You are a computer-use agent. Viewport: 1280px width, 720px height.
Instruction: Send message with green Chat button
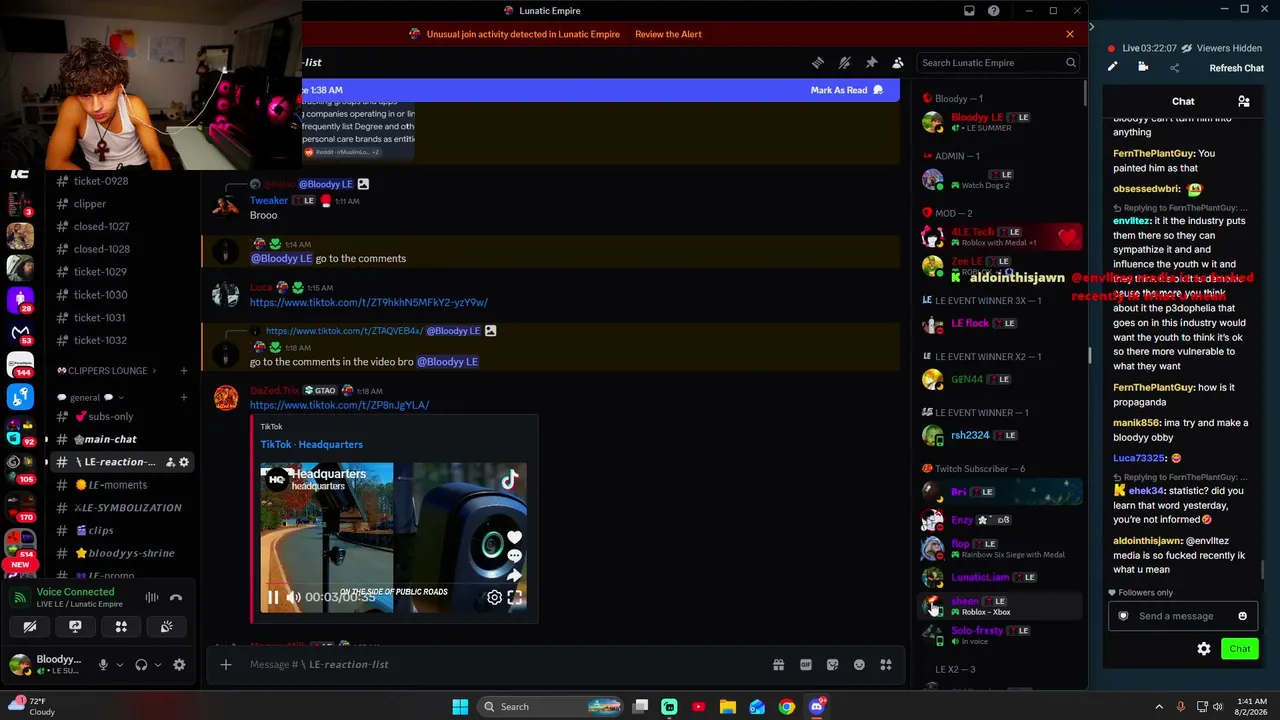1240,649
